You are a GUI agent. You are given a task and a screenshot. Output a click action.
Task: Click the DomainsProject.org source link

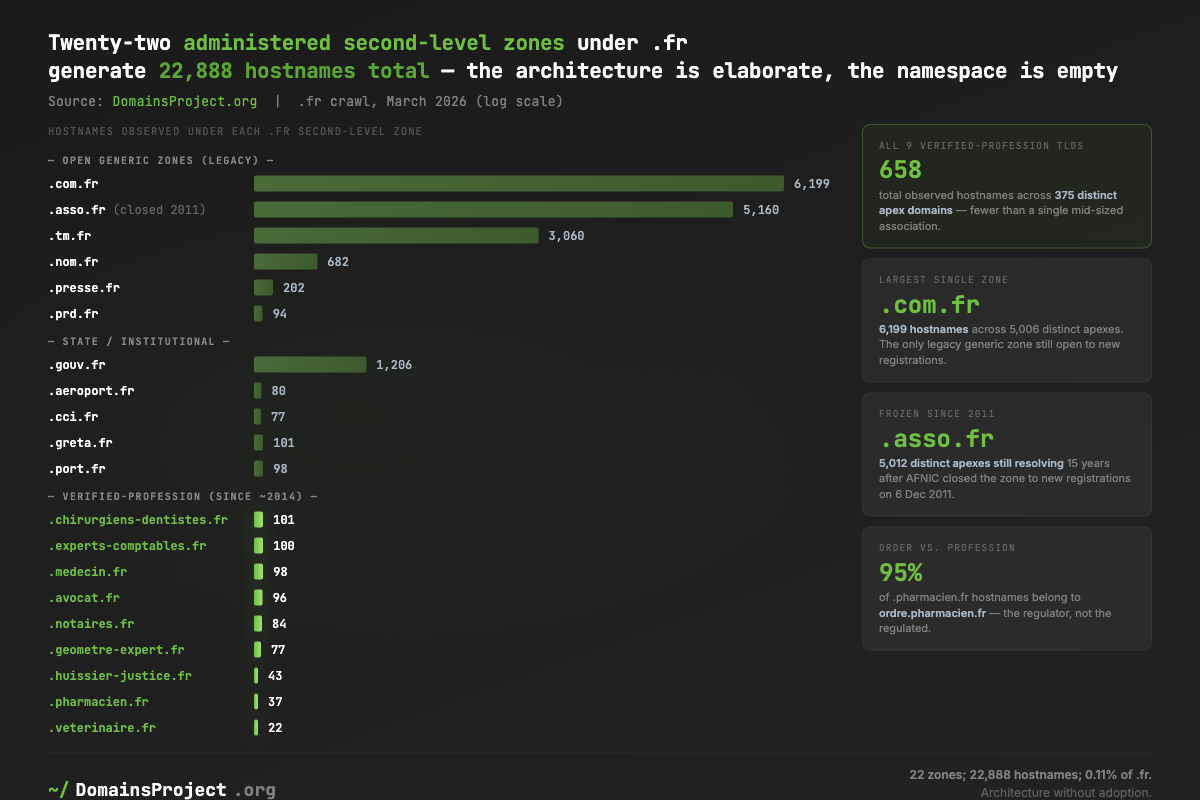(x=184, y=101)
